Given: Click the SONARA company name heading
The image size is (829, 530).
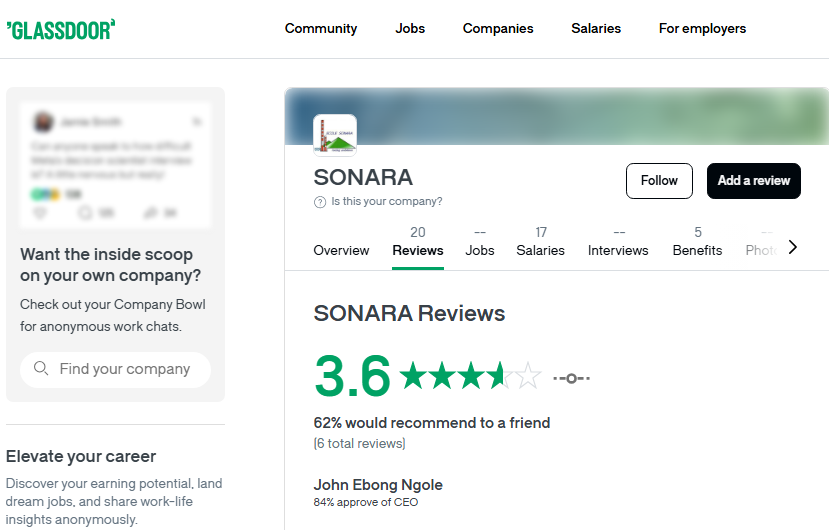Looking at the screenshot, I should click(x=363, y=177).
